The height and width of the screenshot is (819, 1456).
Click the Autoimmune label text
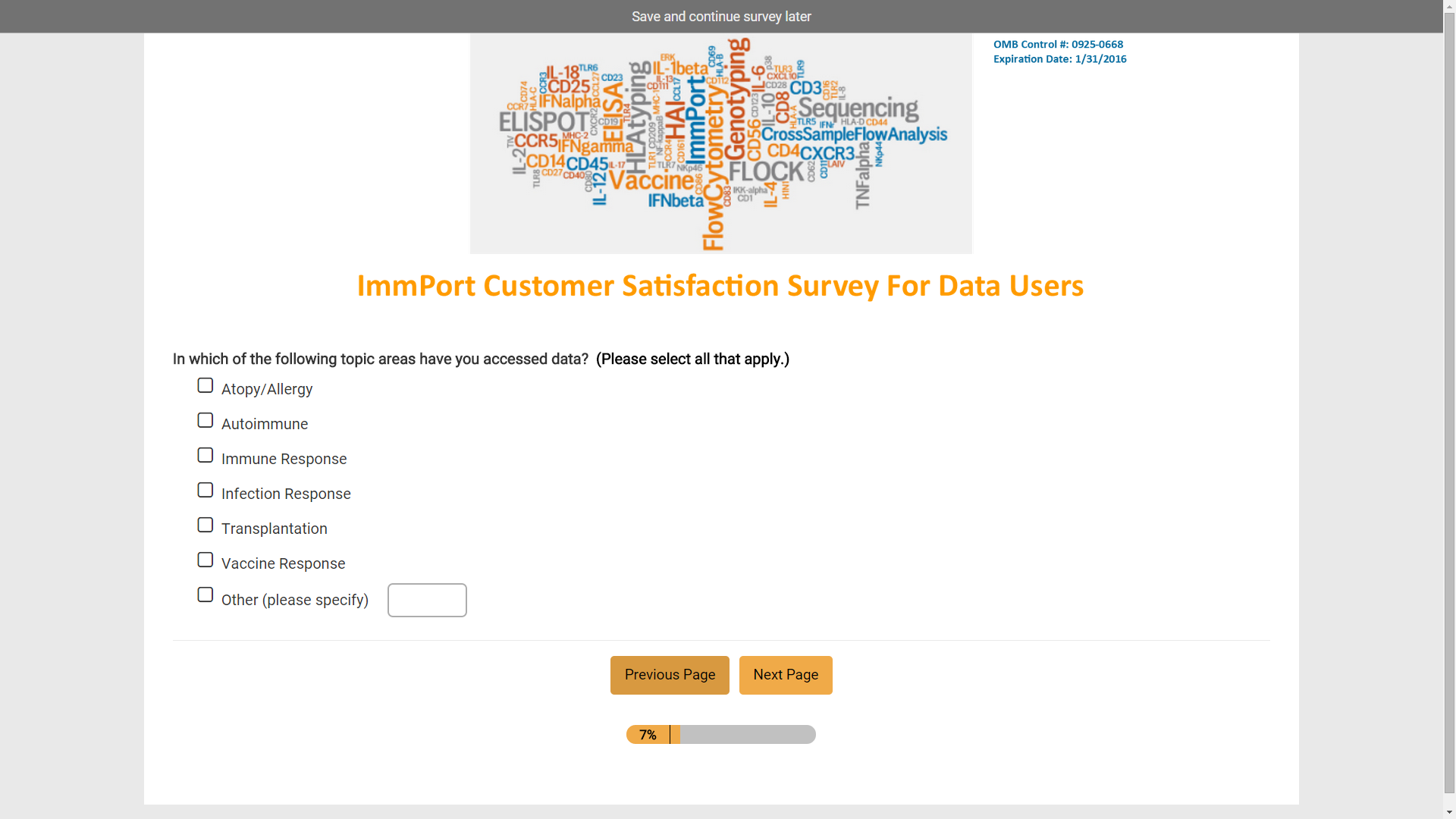pyautogui.click(x=265, y=424)
